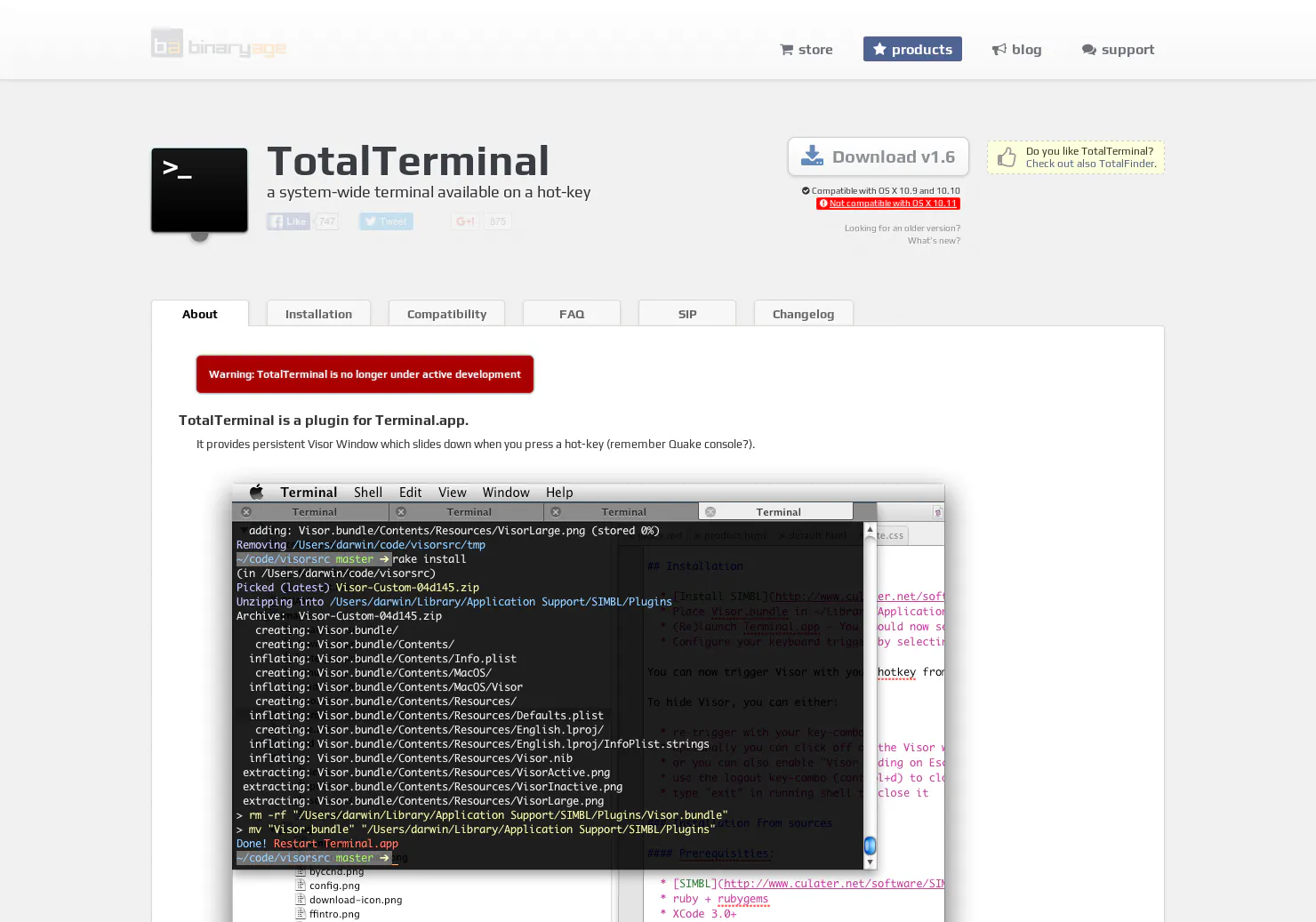Click 'Compatible with OS X 10.9 and 10.10' text
1316x922 pixels.
tap(880, 191)
